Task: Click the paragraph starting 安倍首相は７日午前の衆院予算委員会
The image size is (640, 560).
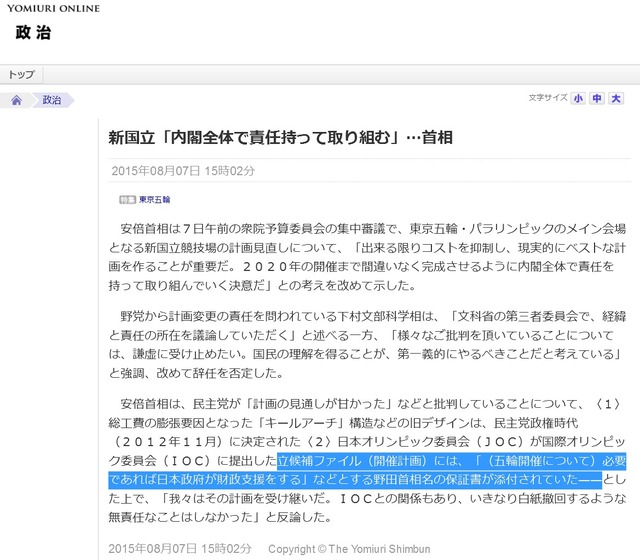Action: [367, 257]
